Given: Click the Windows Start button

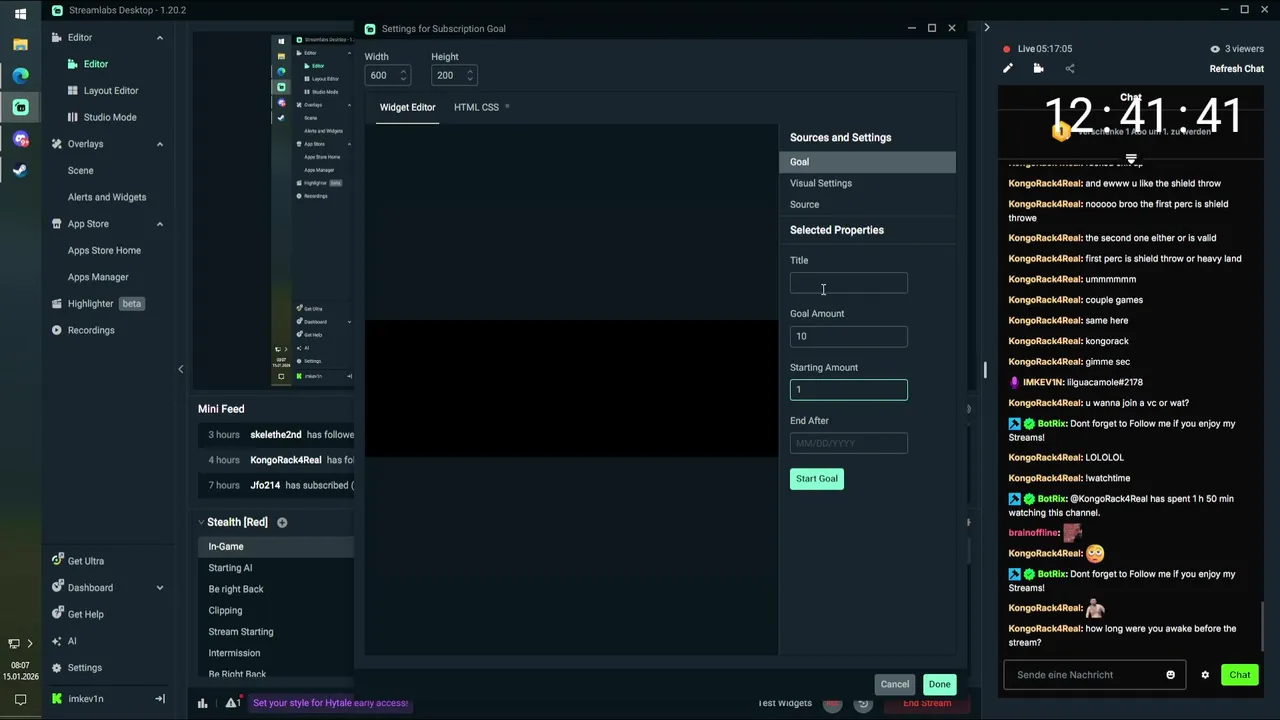Looking at the screenshot, I should [20, 14].
